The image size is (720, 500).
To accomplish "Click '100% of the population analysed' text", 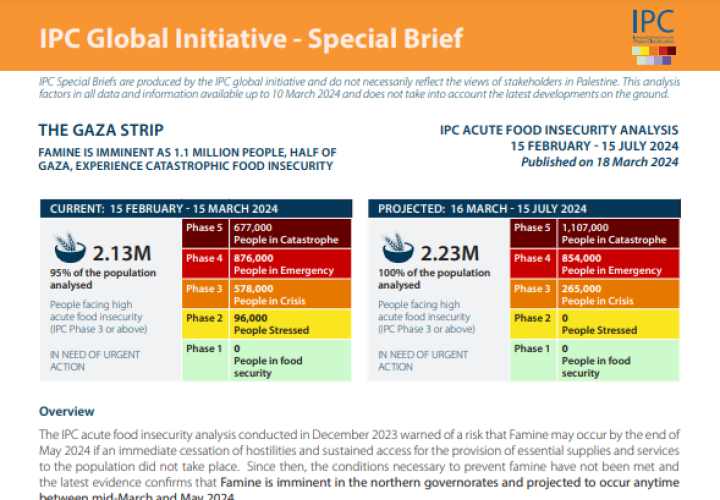I will click(x=434, y=279).
